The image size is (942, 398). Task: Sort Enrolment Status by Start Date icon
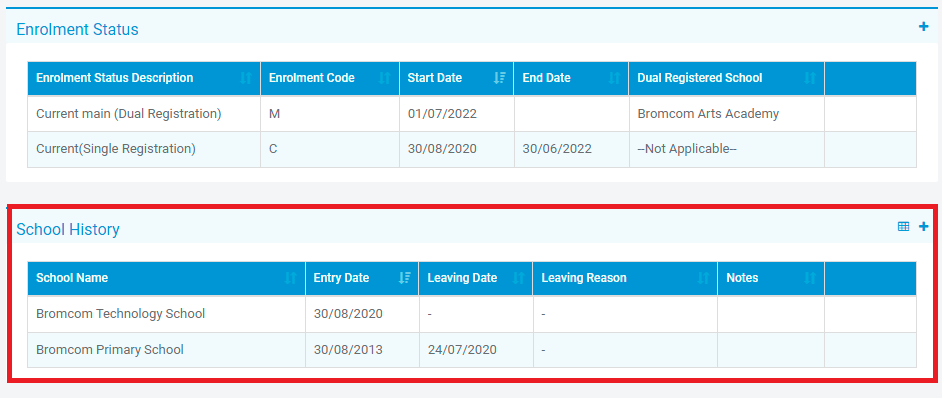(x=499, y=78)
